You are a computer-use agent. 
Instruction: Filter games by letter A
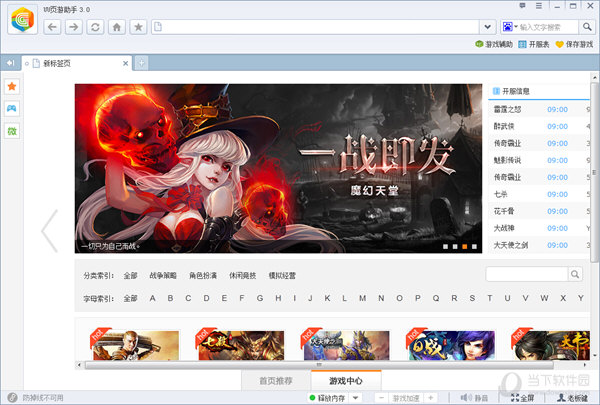click(x=152, y=298)
